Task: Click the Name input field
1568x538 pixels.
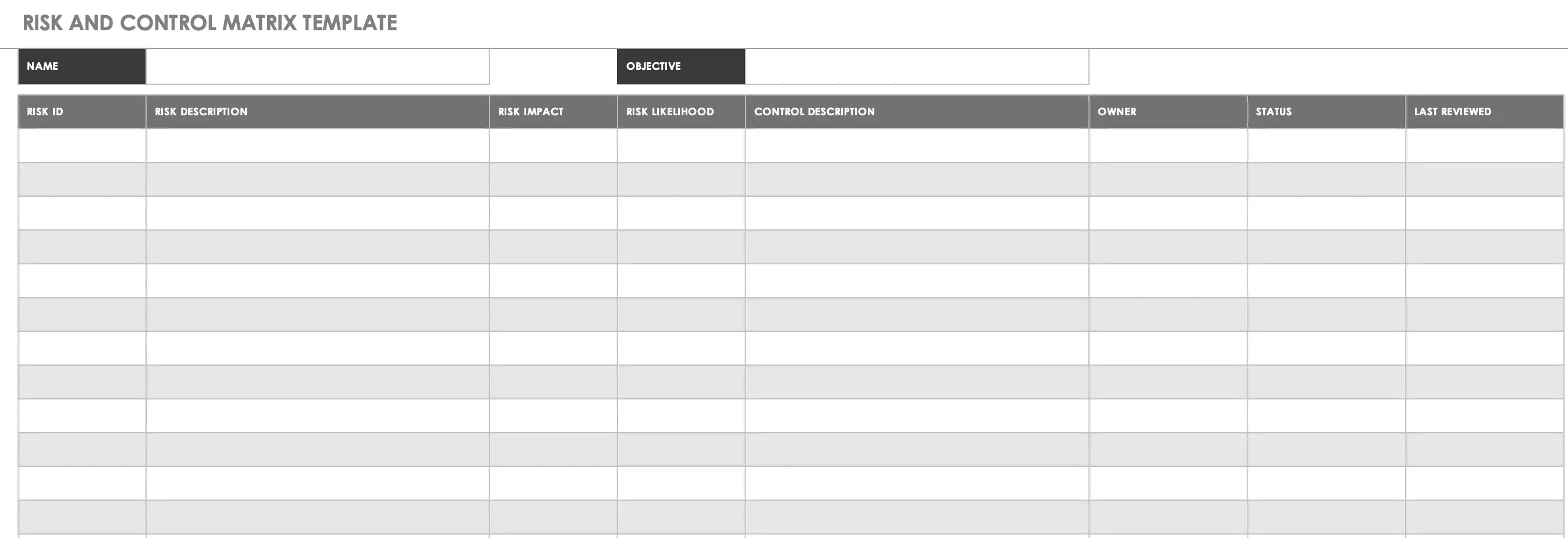Action: tap(317, 66)
